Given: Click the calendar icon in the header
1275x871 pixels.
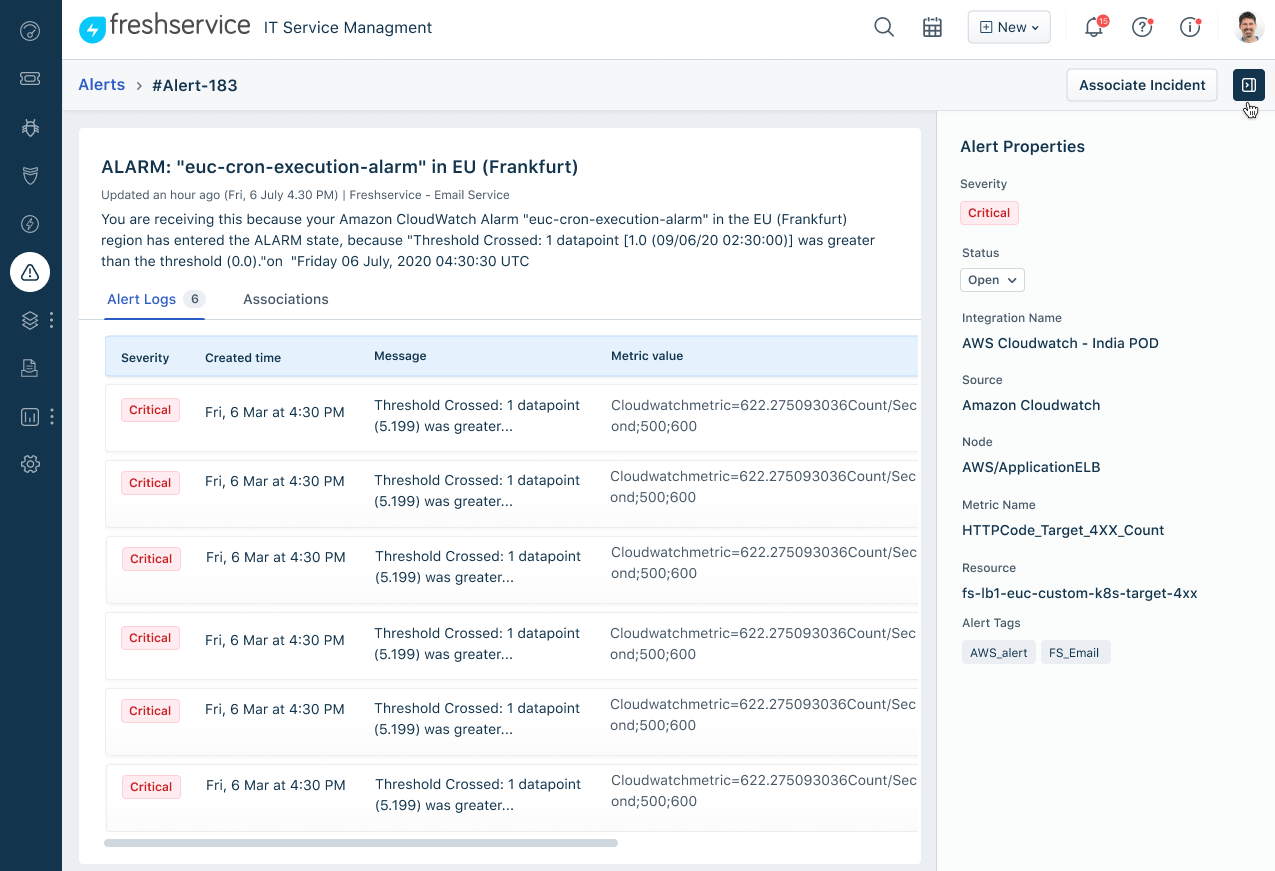Looking at the screenshot, I should pyautogui.click(x=932, y=27).
